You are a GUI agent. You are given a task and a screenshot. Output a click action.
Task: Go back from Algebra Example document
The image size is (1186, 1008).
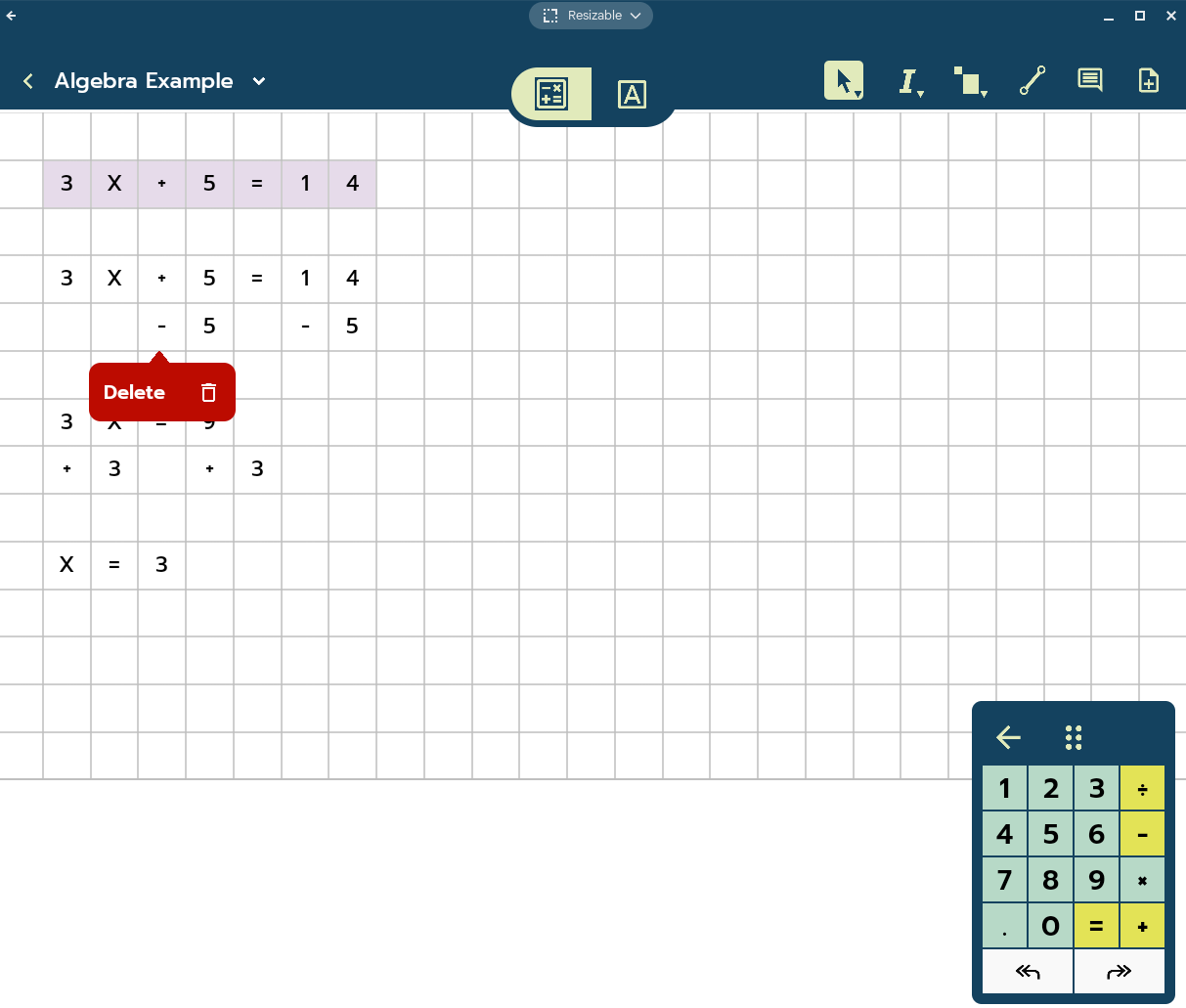28,81
